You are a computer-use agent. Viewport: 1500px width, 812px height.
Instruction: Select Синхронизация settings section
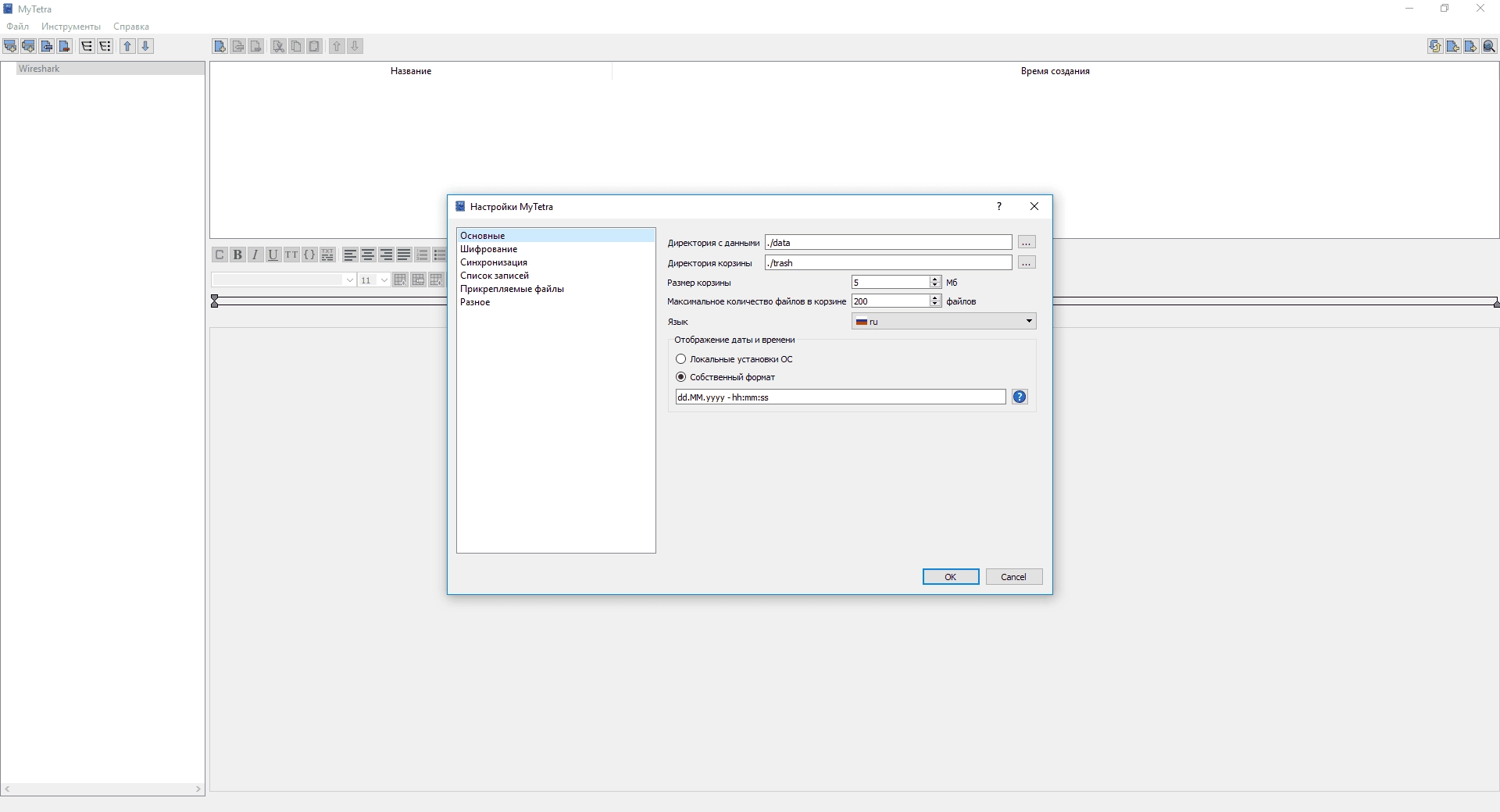point(555,262)
